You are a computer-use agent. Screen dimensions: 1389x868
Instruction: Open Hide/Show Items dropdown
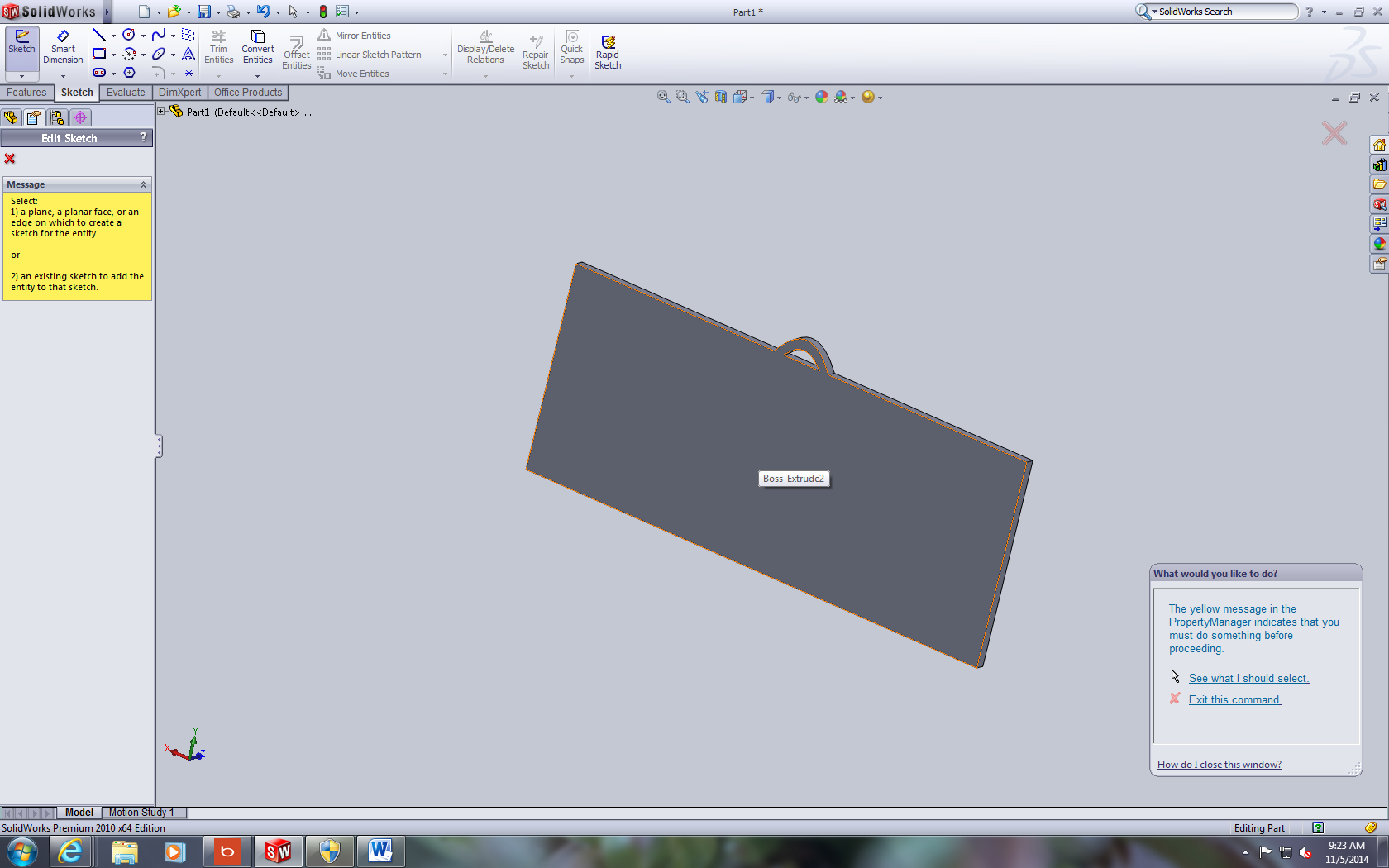(806, 98)
